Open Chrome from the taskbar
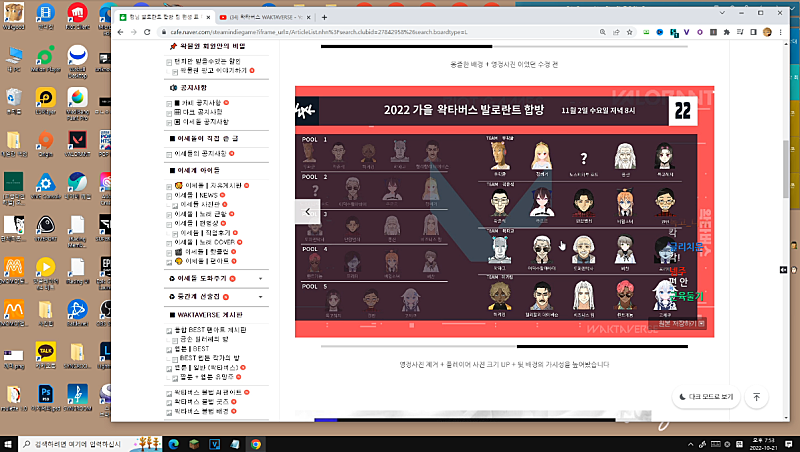Screen dimensions: 800x452 click(256, 444)
